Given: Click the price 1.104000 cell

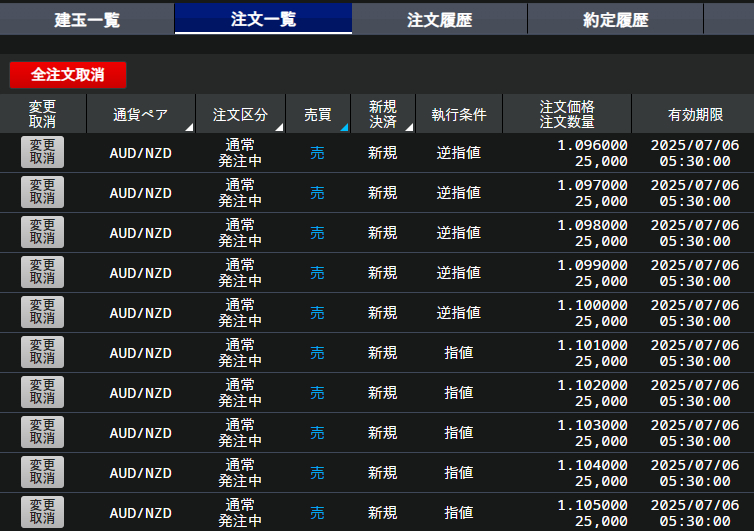Looking at the screenshot, I should pos(592,465).
